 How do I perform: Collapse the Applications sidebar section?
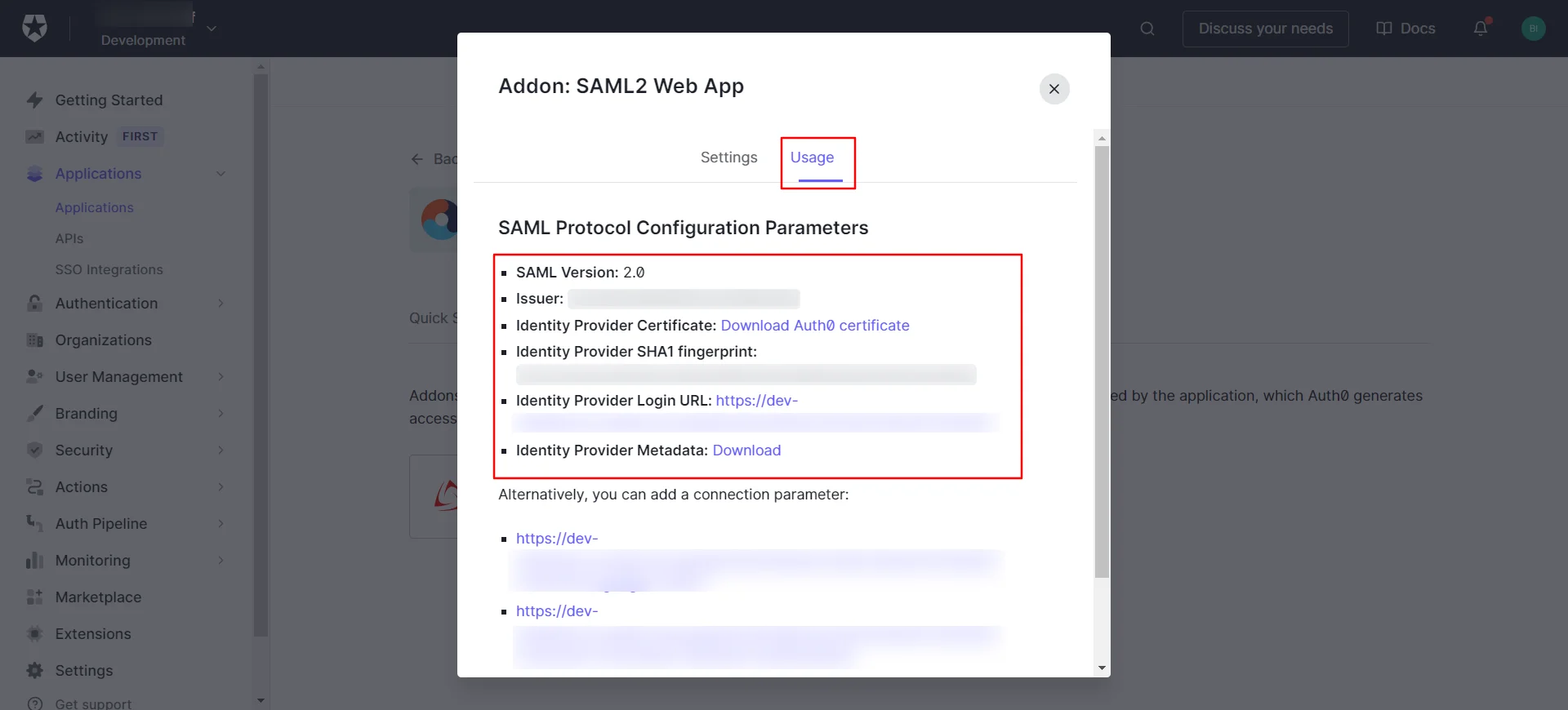[220, 174]
